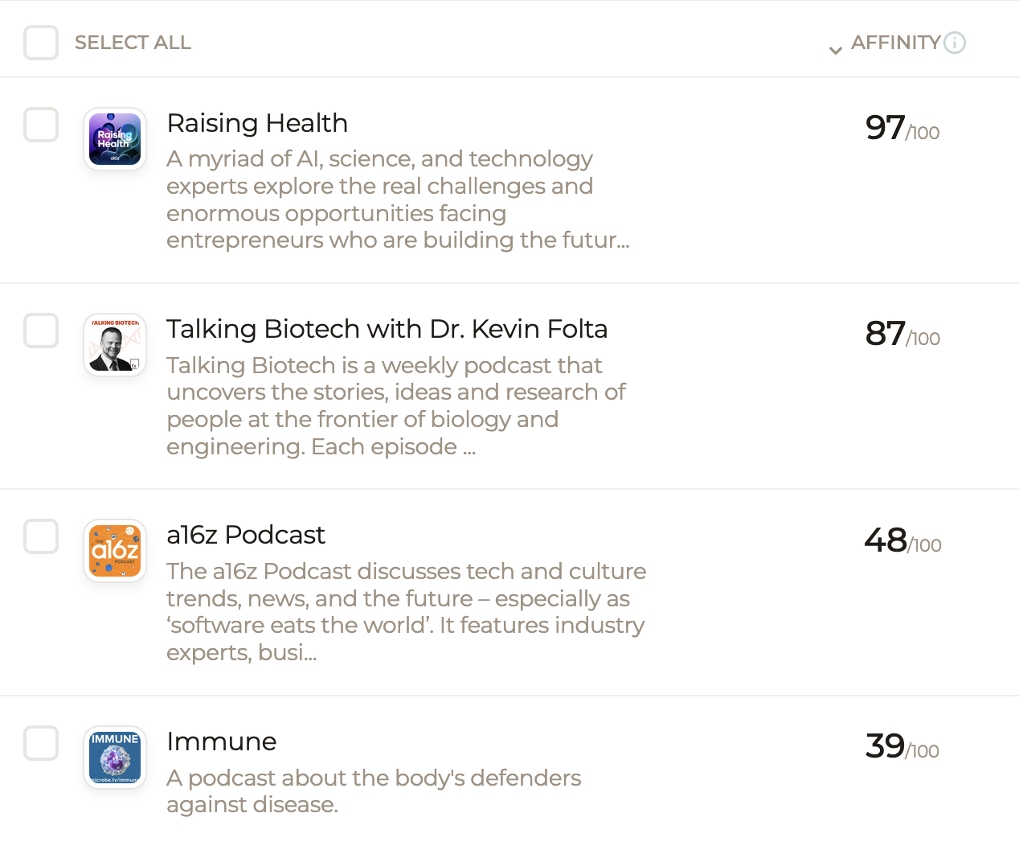Open Talking Biotech with Dr. Kevin Folta
Viewport: 1020px width, 846px height.
coord(387,329)
